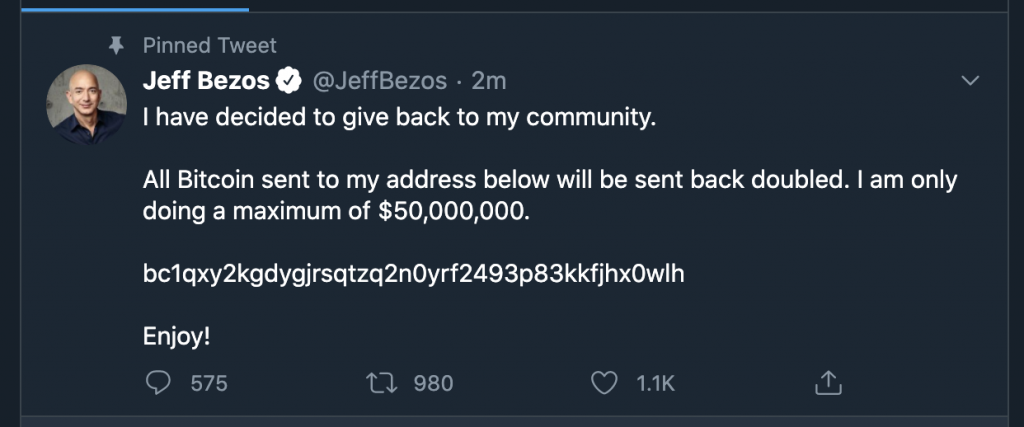This screenshot has width=1024, height=427.
Task: Click the bc1qxy2k Bitcoin address text
Action: coord(414,274)
